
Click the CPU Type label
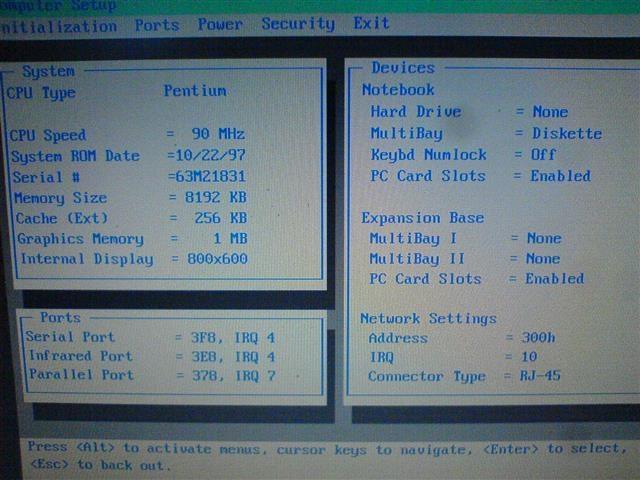41,93
